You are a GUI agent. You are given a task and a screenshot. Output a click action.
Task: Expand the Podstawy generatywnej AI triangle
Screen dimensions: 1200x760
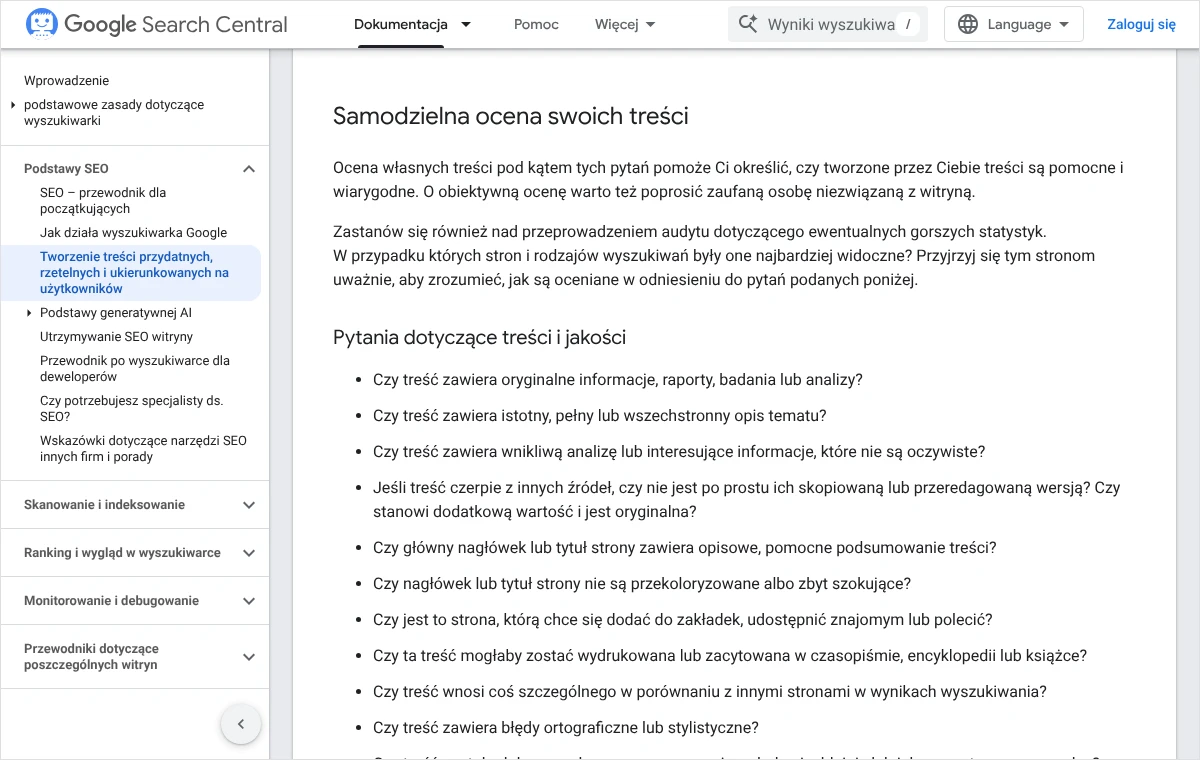coord(30,313)
